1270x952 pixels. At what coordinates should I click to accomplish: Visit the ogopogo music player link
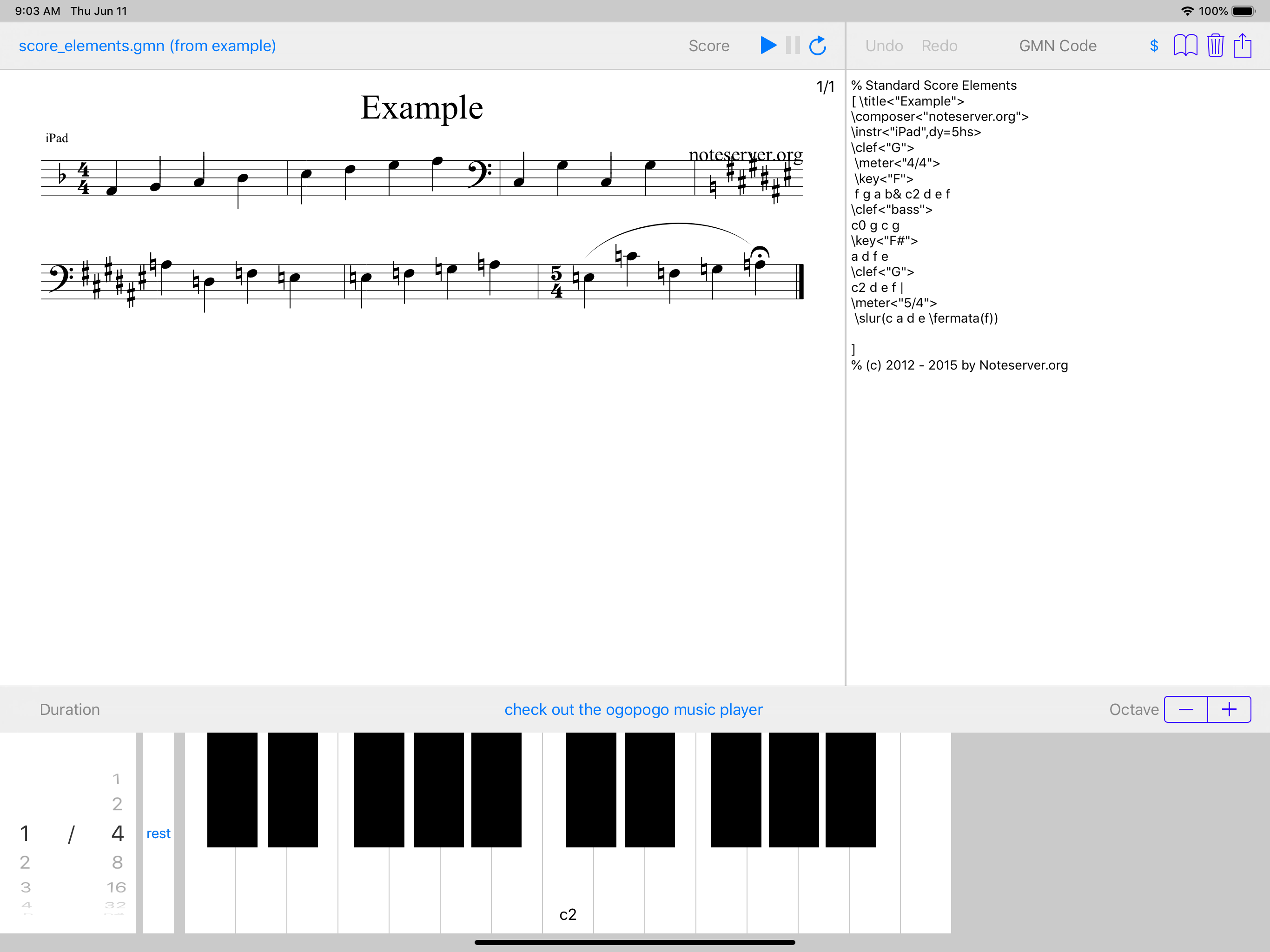click(x=633, y=710)
